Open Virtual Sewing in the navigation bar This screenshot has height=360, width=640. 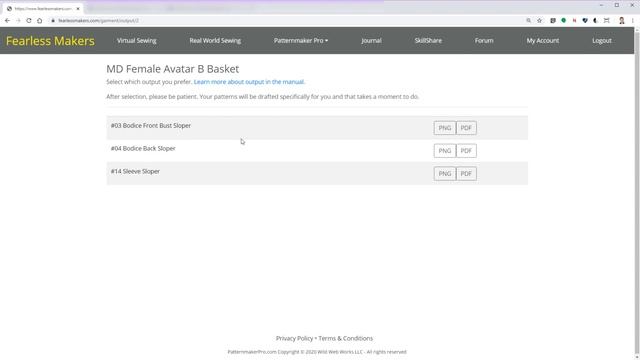tap(137, 40)
